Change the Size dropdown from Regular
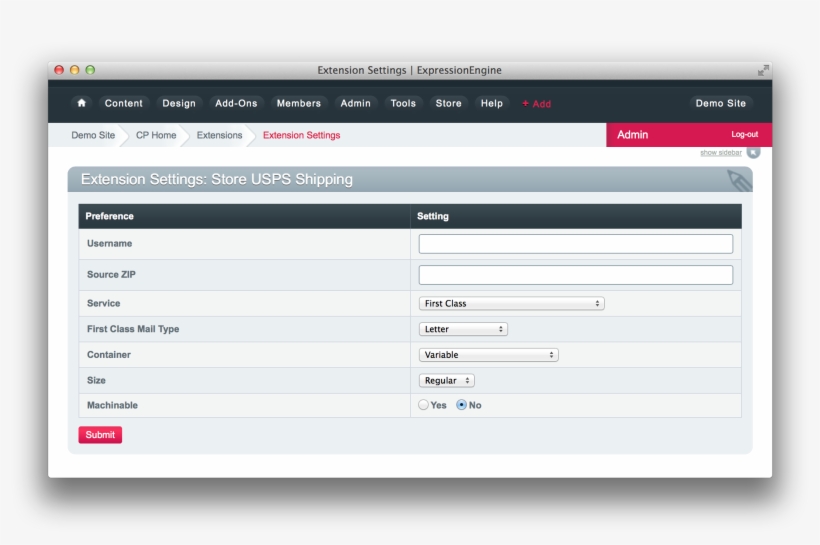 tap(446, 381)
